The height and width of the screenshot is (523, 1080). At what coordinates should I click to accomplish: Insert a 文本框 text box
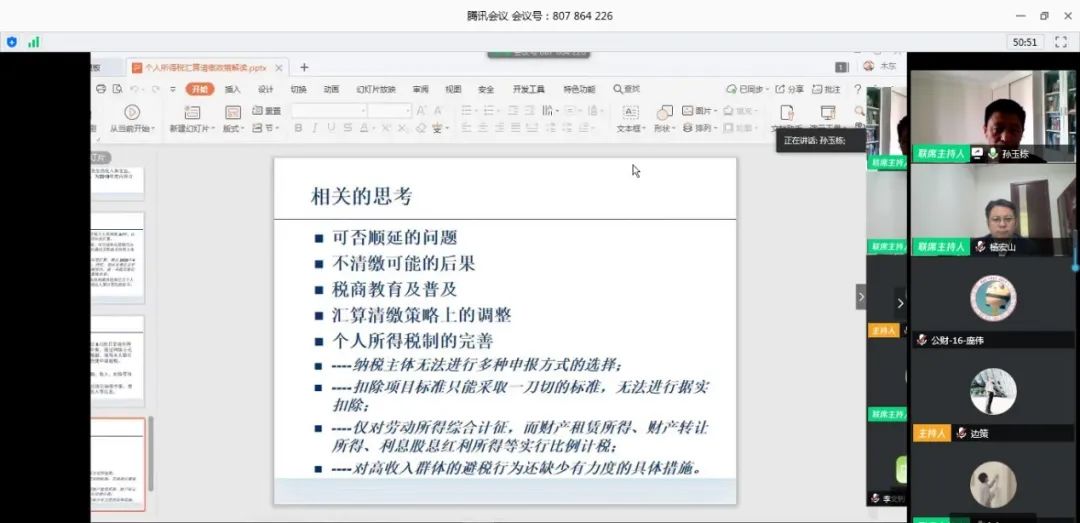pos(629,113)
